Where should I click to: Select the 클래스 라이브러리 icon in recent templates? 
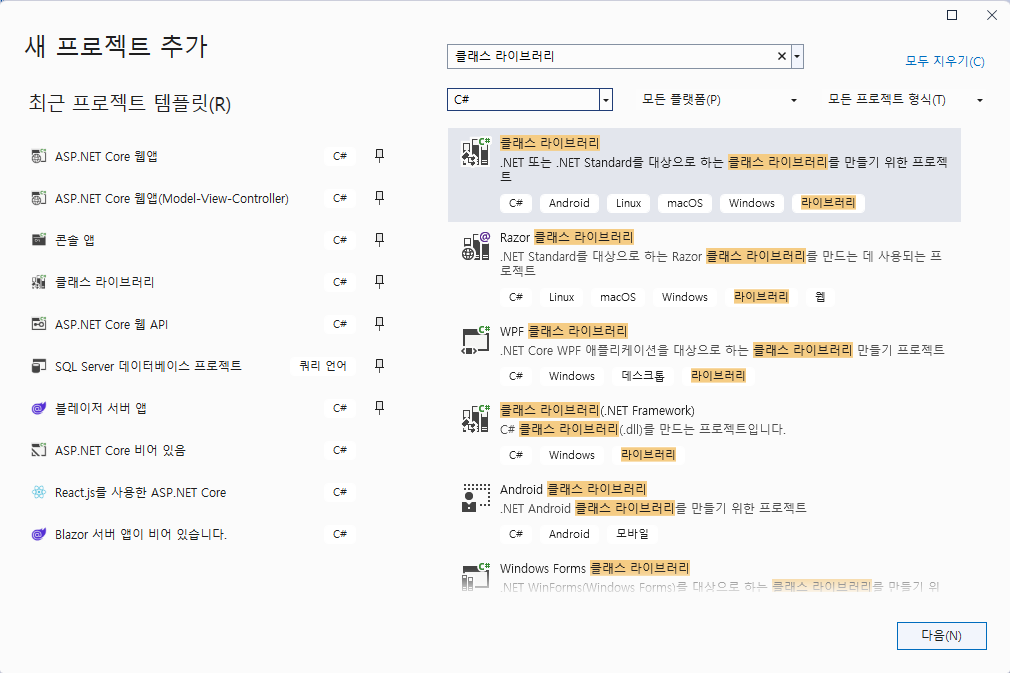click(x=37, y=282)
